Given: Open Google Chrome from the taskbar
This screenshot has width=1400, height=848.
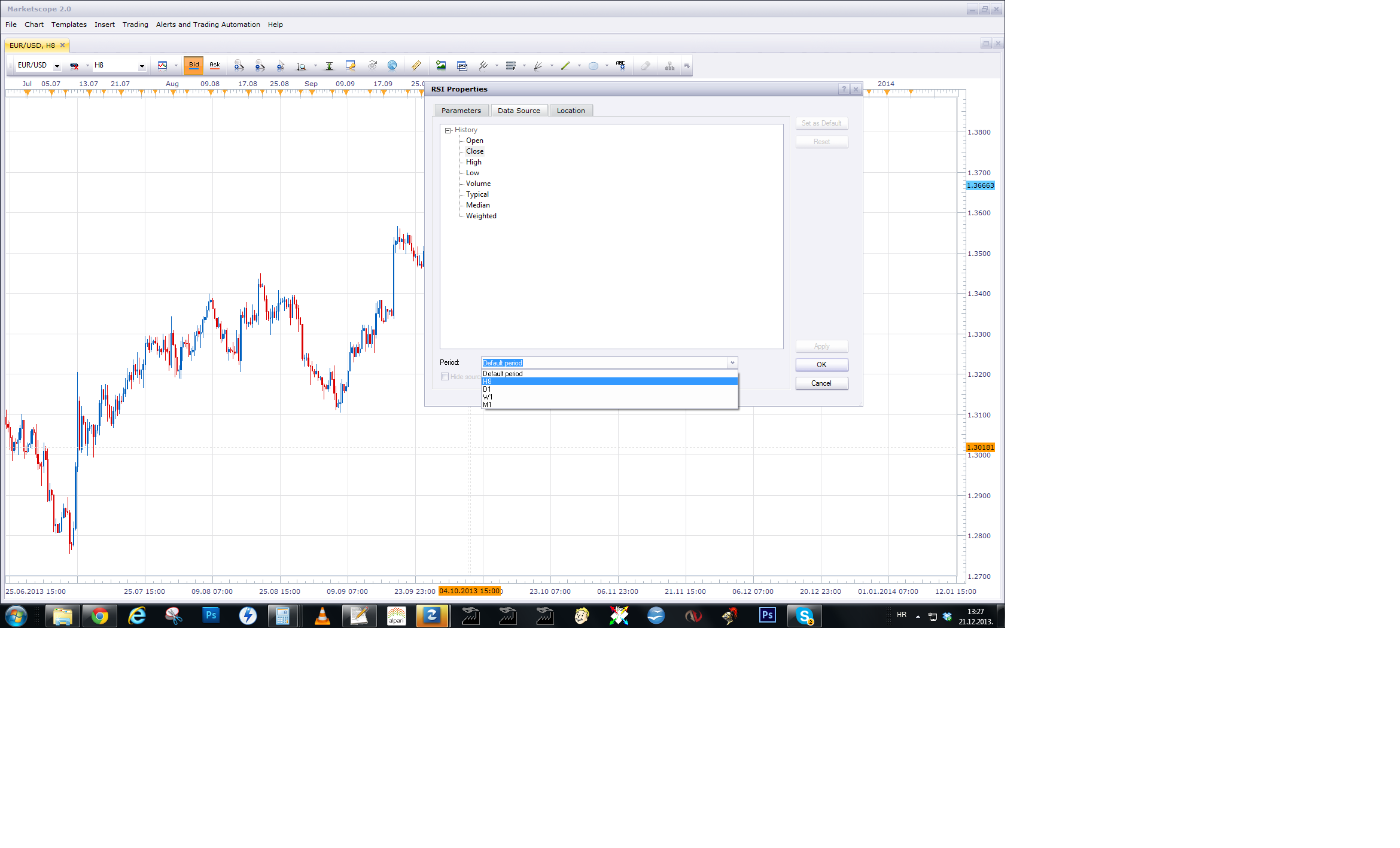Looking at the screenshot, I should pyautogui.click(x=100, y=616).
